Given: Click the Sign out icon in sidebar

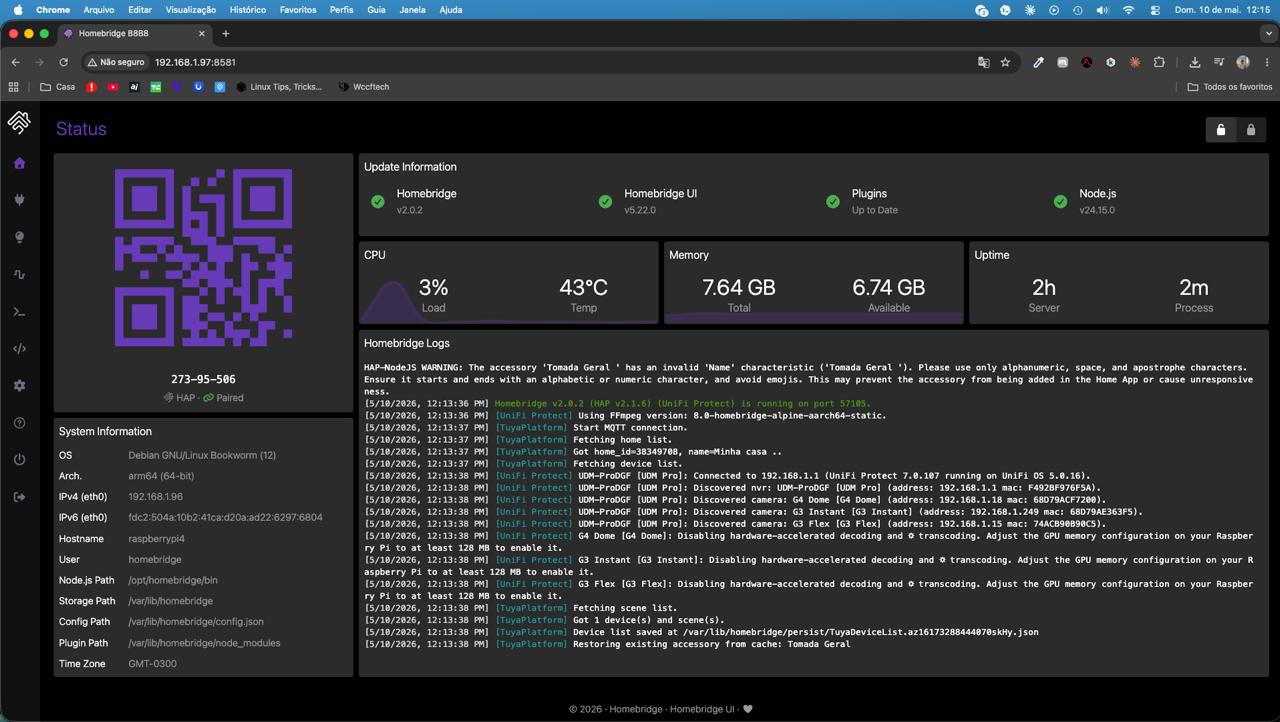Looking at the screenshot, I should click(19, 497).
